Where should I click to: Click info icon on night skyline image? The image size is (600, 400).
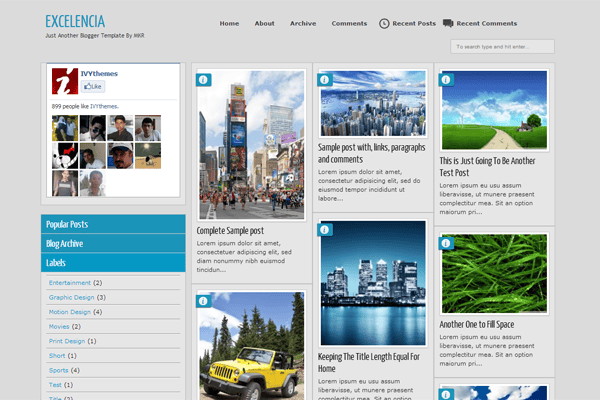pos(324,230)
